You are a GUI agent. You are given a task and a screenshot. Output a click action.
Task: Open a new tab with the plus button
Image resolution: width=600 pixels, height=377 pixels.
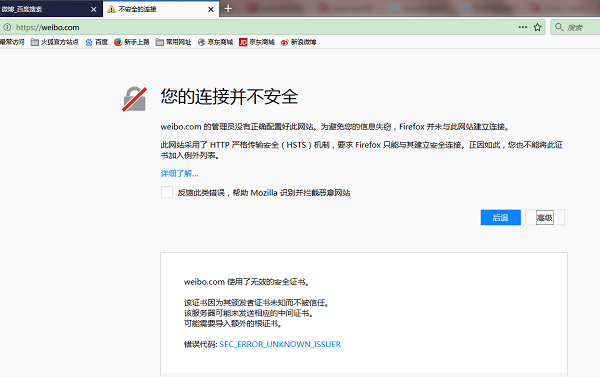pyautogui.click(x=228, y=8)
